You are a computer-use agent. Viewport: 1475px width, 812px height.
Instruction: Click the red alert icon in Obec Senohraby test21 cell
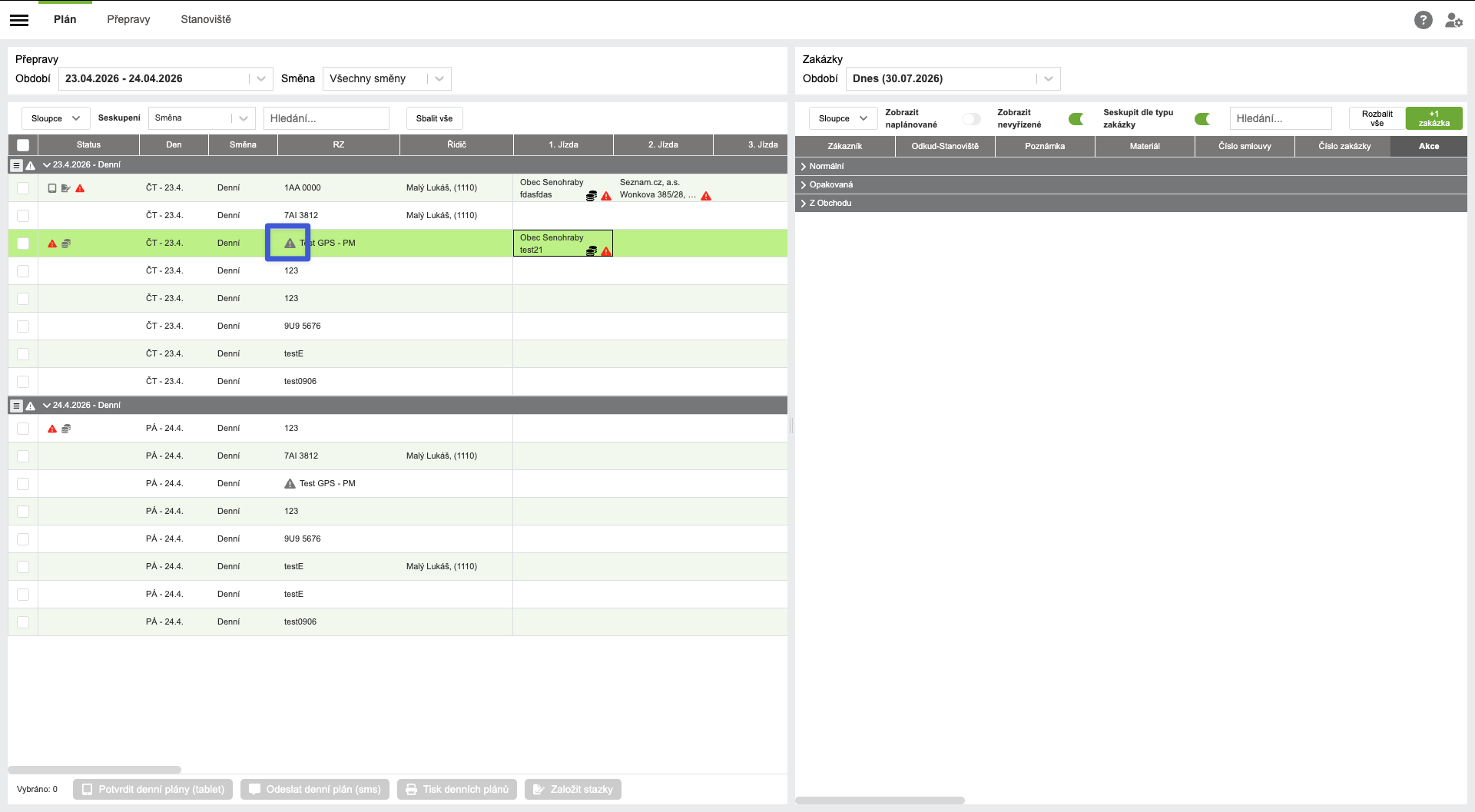click(x=606, y=250)
